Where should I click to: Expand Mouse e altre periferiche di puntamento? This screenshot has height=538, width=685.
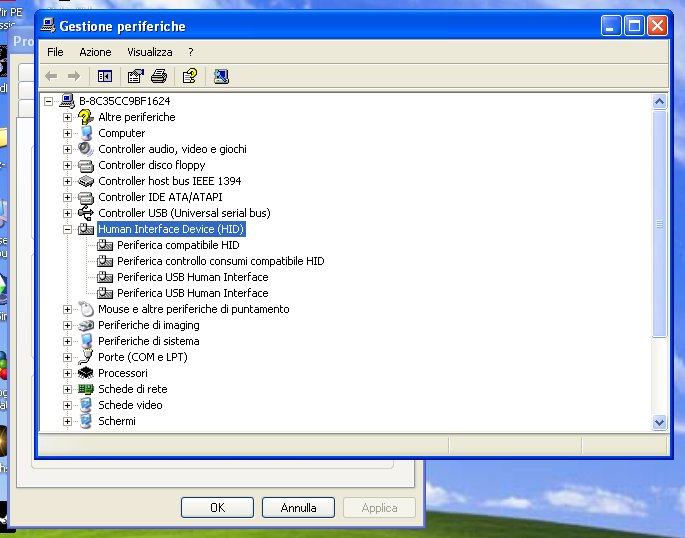(x=68, y=309)
